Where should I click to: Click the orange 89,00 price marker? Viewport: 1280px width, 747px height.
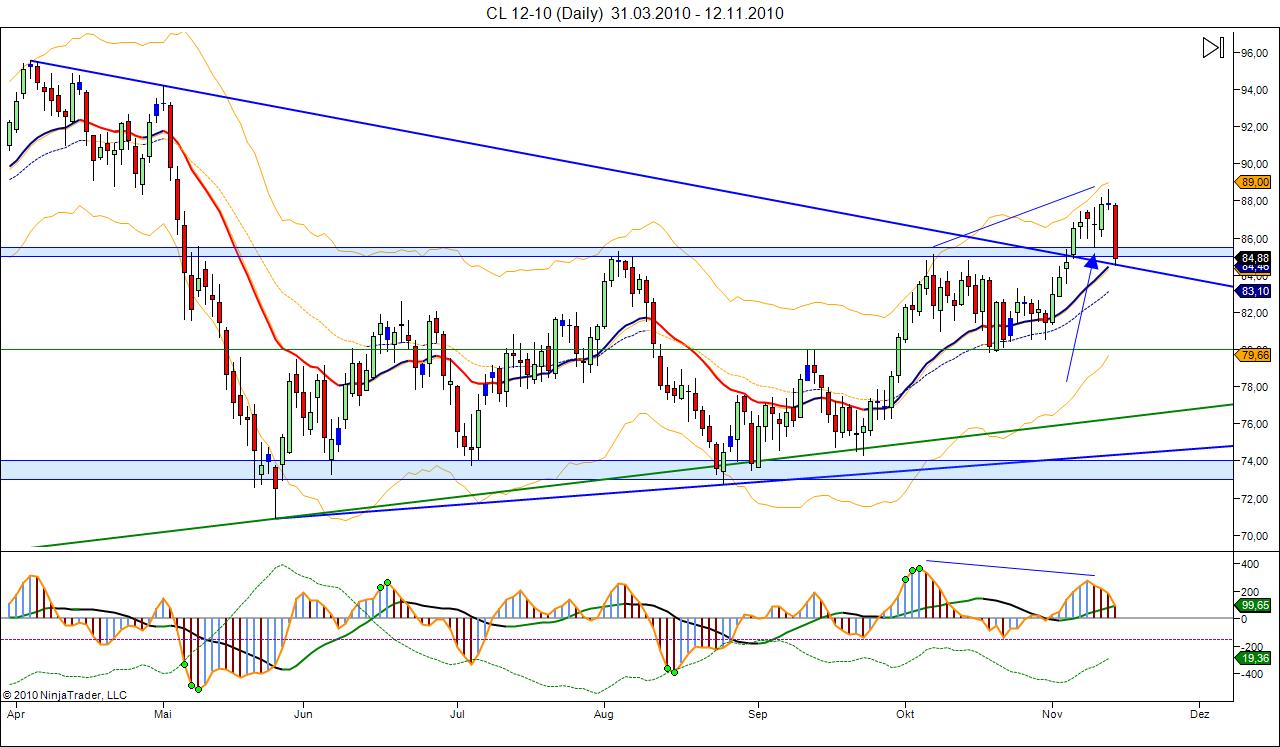point(1254,182)
